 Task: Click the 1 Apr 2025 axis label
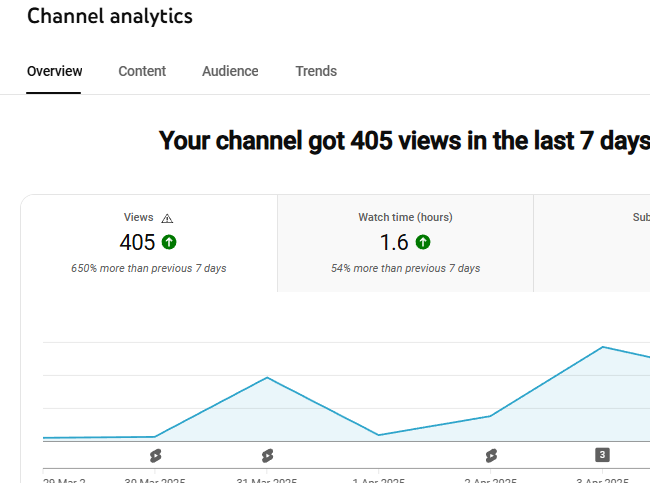coord(378,481)
